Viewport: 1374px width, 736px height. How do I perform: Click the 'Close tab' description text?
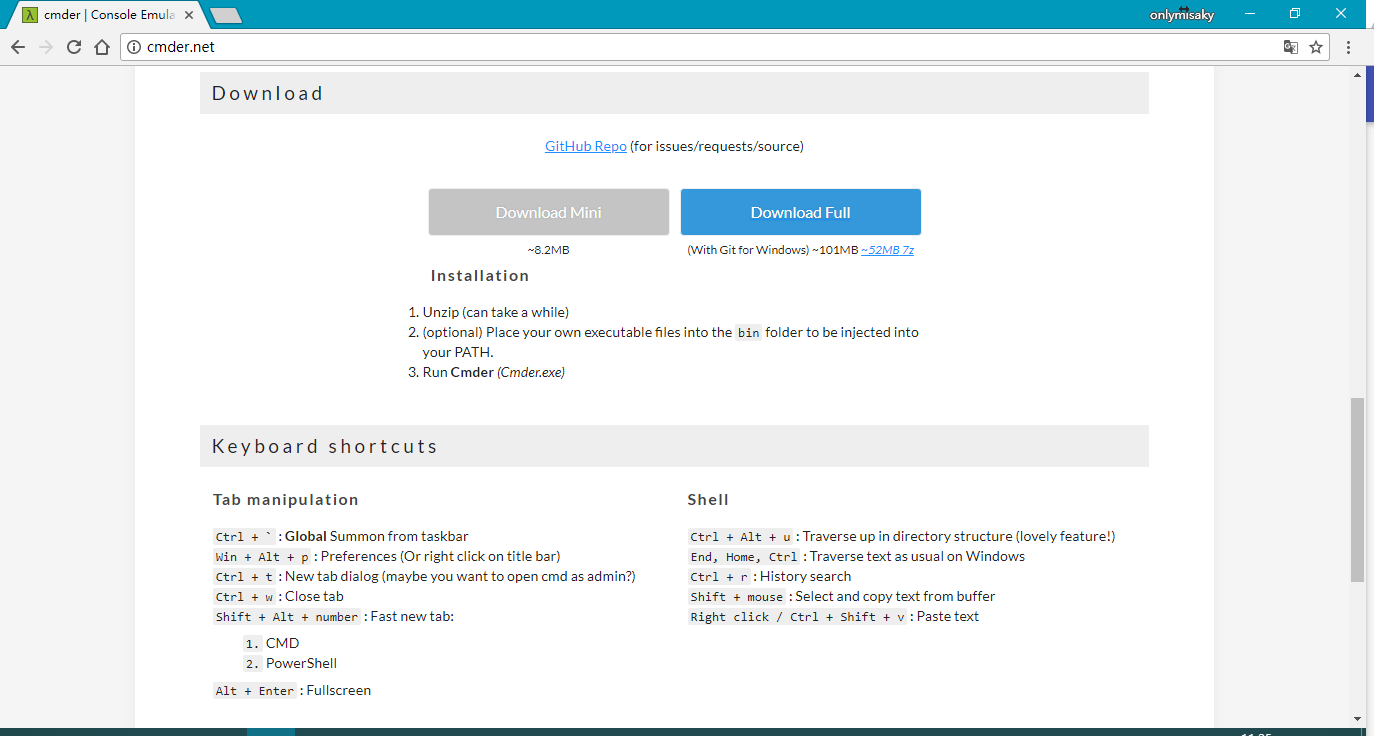314,596
